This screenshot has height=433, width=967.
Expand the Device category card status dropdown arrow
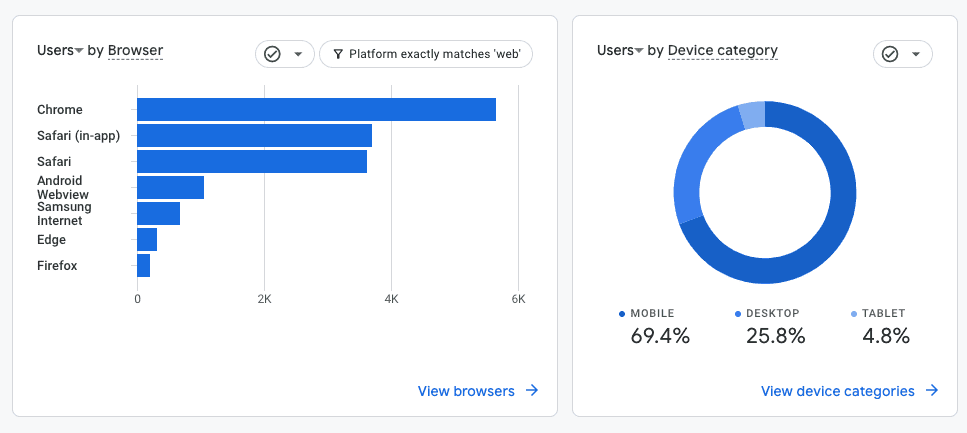pyautogui.click(x=916, y=54)
